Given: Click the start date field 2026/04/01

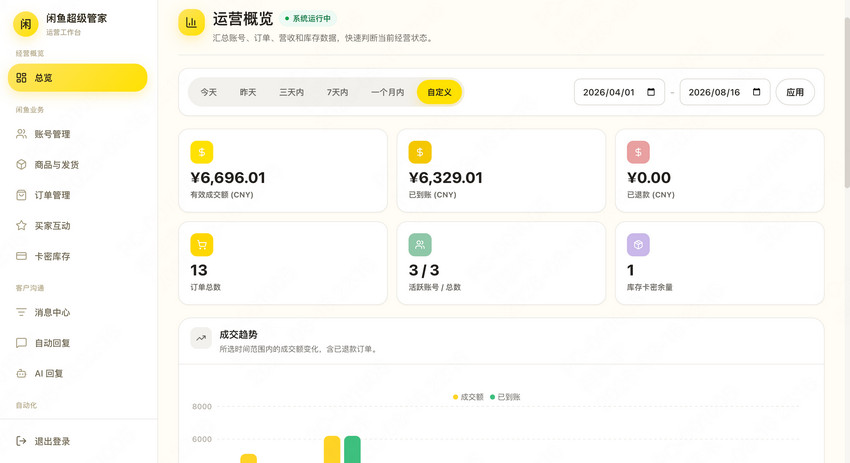Looking at the screenshot, I should pos(619,92).
